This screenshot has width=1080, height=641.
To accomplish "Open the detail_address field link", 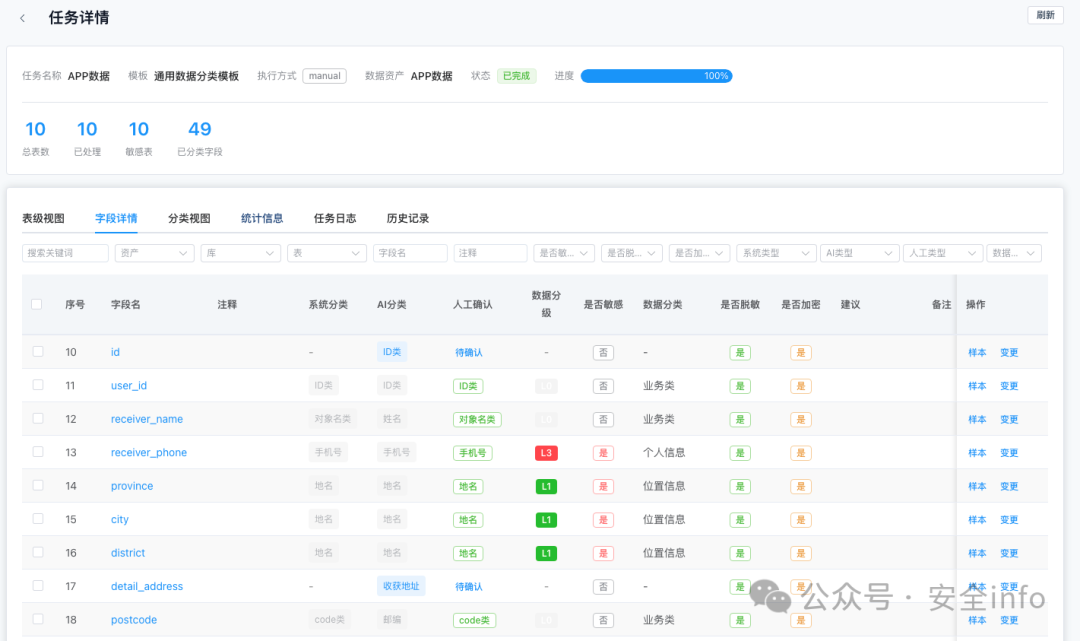I will tap(147, 587).
